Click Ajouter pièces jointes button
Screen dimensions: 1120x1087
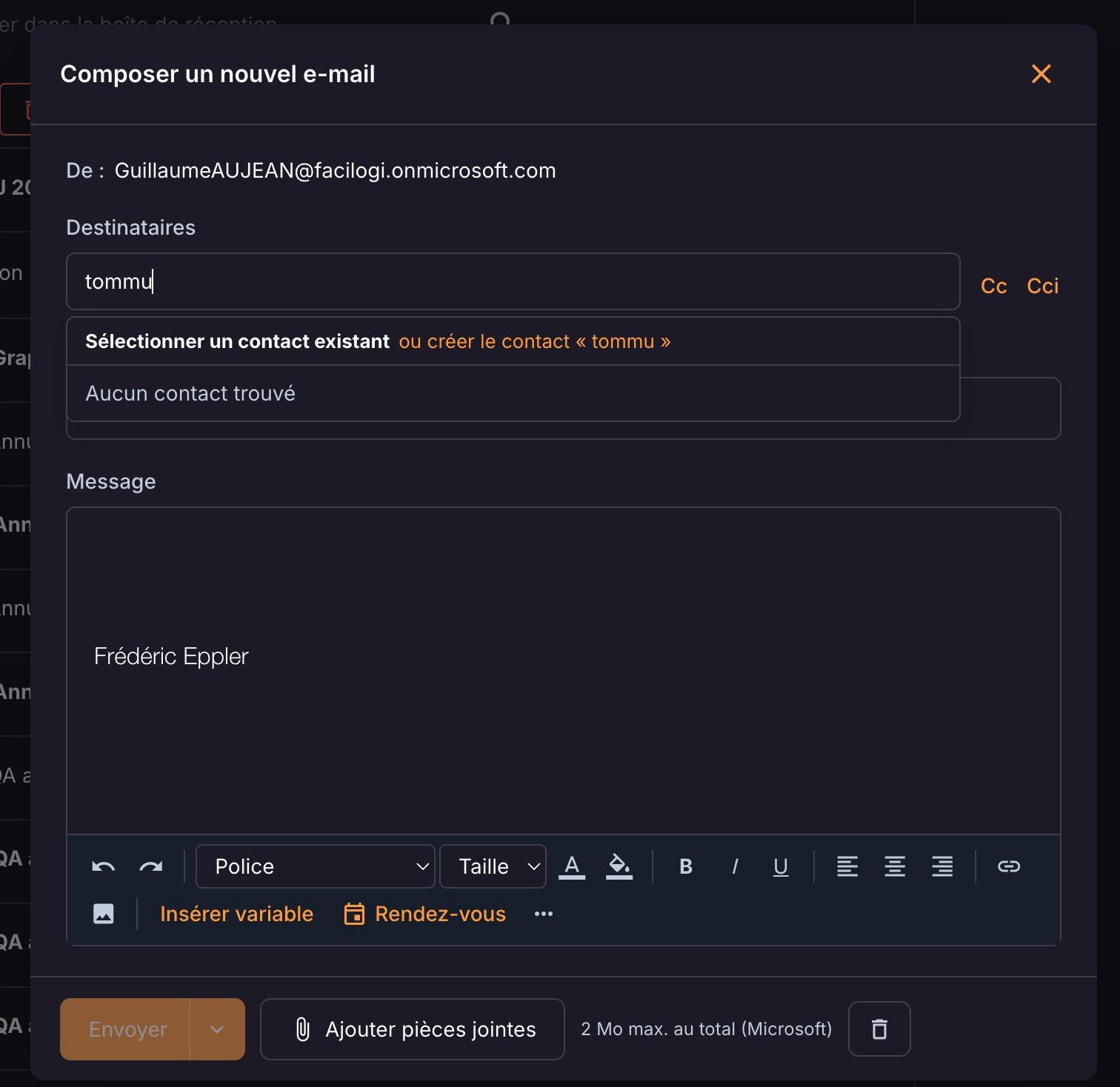click(x=413, y=1029)
